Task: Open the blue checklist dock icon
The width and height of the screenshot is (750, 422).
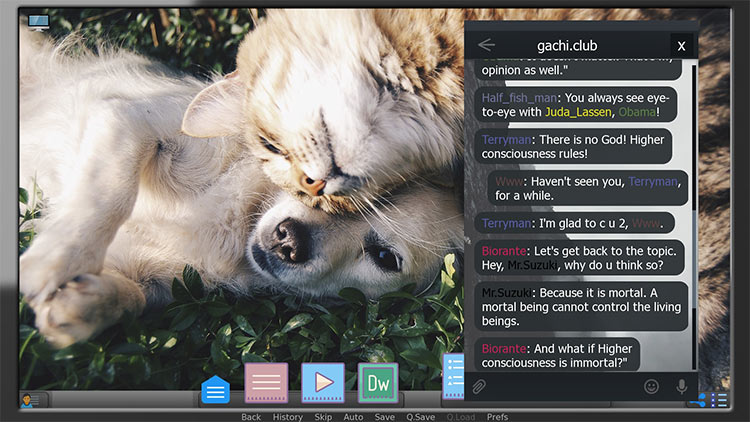Action: [x=452, y=377]
